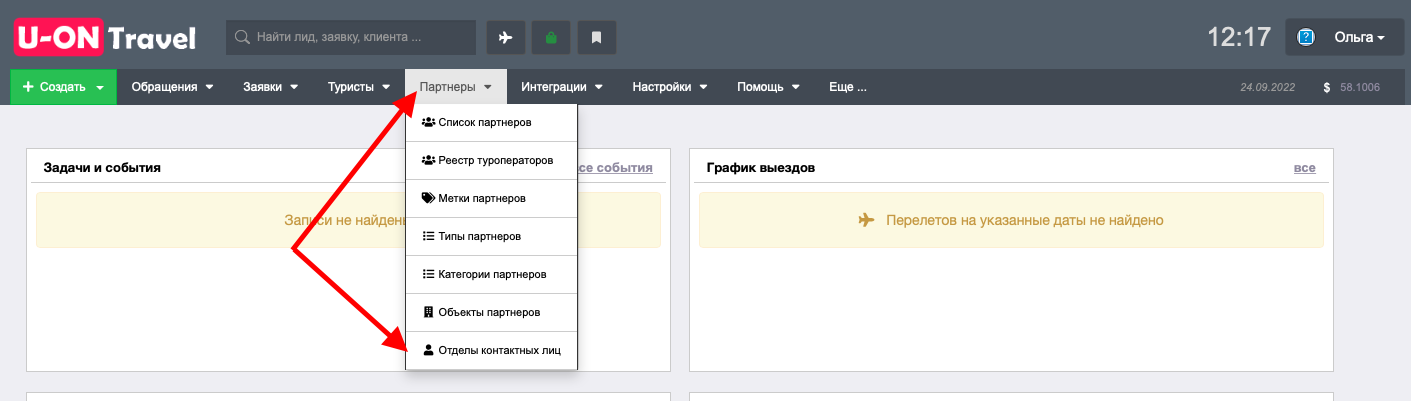Click the График выездов panel heading

[760, 167]
